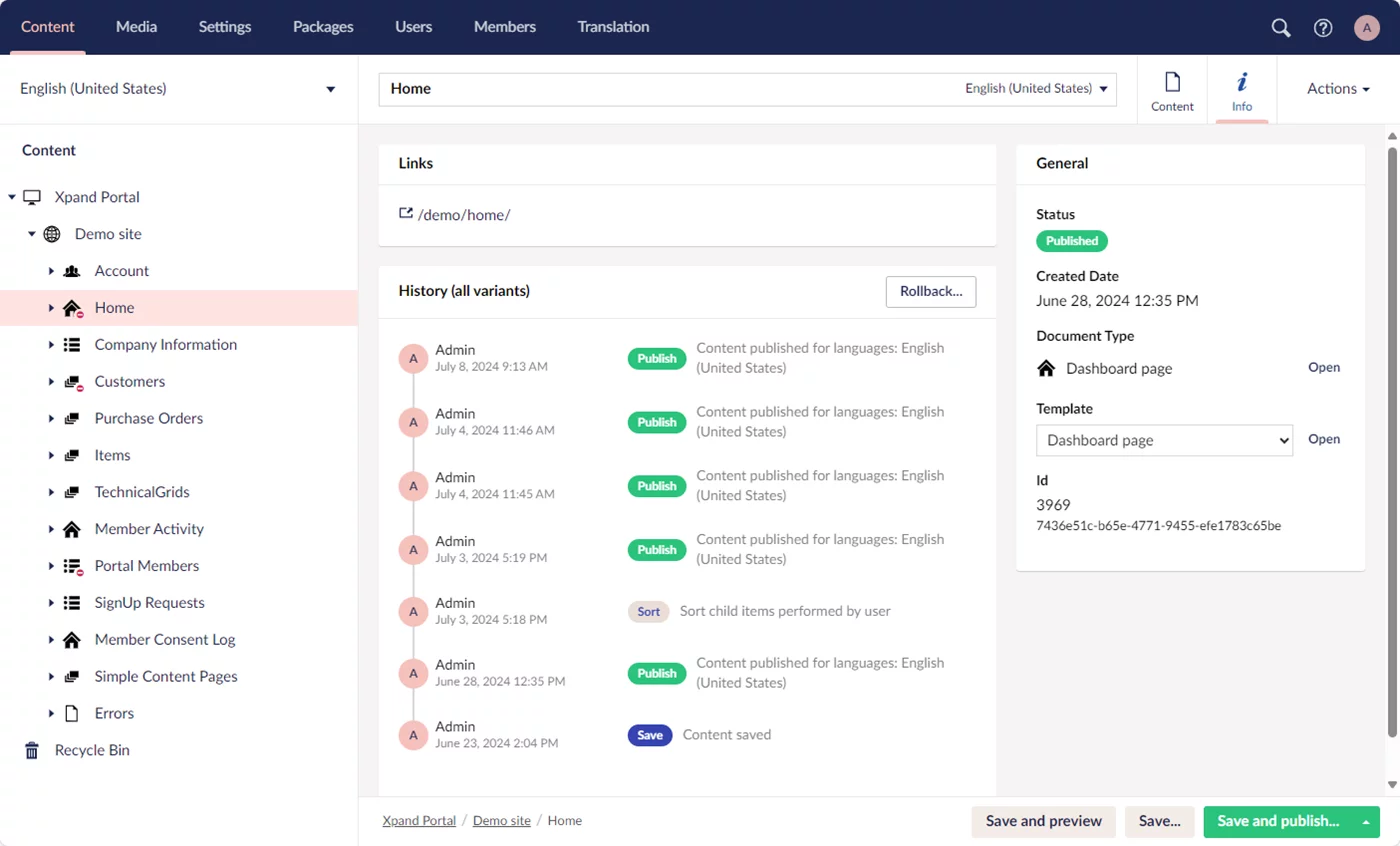Click the Account people icon in tree
The width and height of the screenshot is (1400, 846).
tap(71, 271)
